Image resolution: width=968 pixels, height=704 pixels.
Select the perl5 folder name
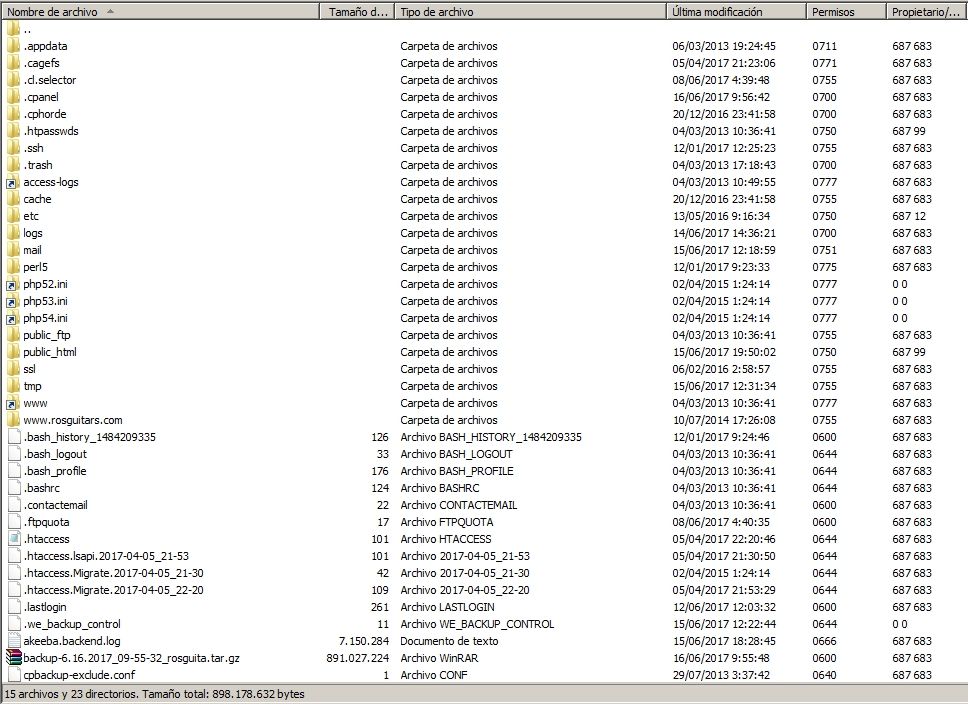[x=35, y=267]
